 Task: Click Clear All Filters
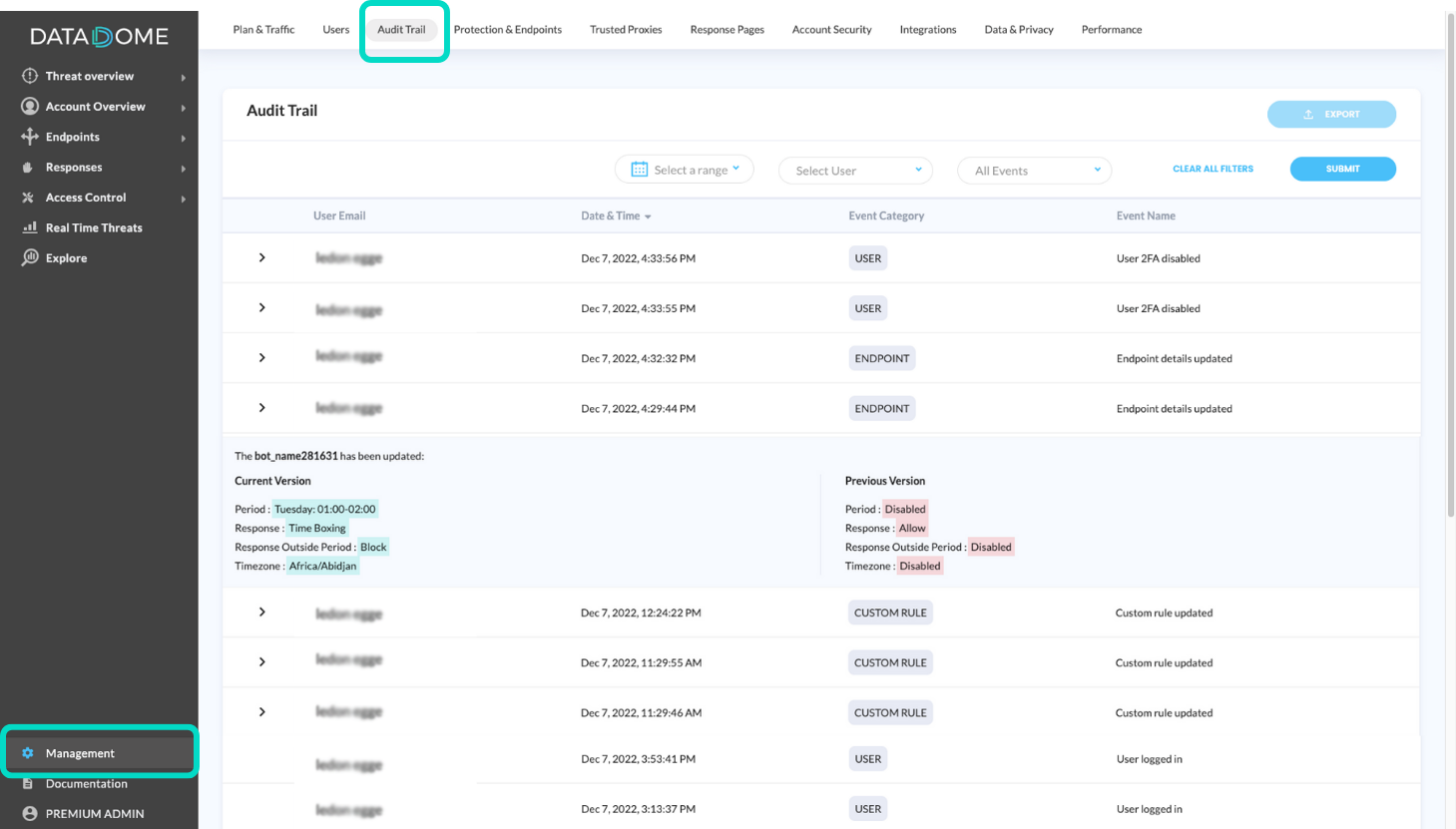(1213, 169)
